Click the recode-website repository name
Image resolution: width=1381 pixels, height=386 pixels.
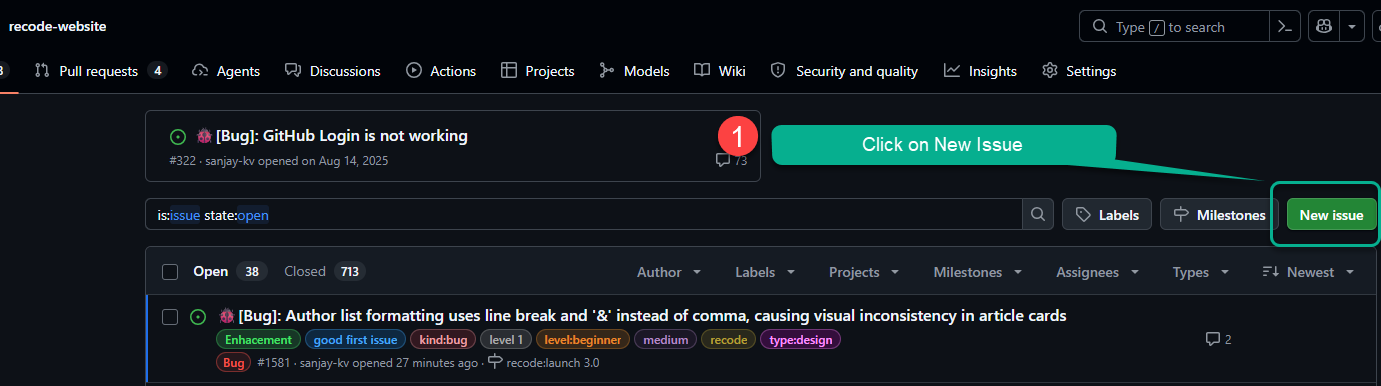coord(58,26)
